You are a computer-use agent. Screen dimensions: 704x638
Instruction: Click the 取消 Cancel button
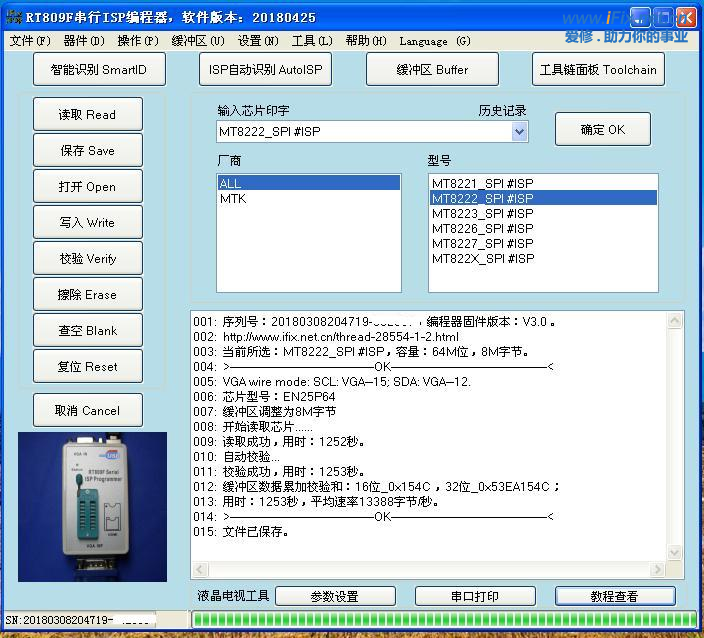[88, 410]
